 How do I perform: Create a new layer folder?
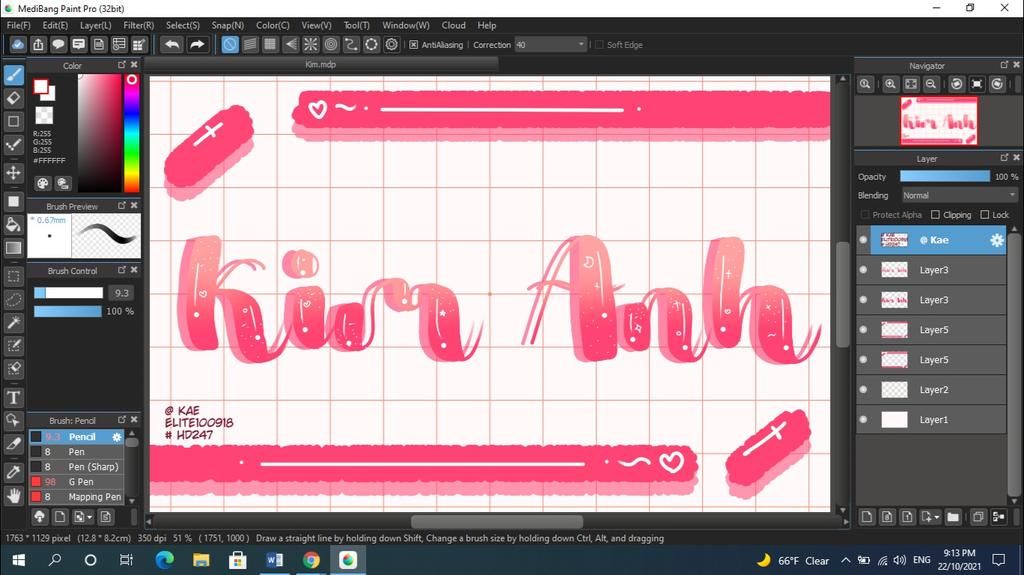click(953, 517)
